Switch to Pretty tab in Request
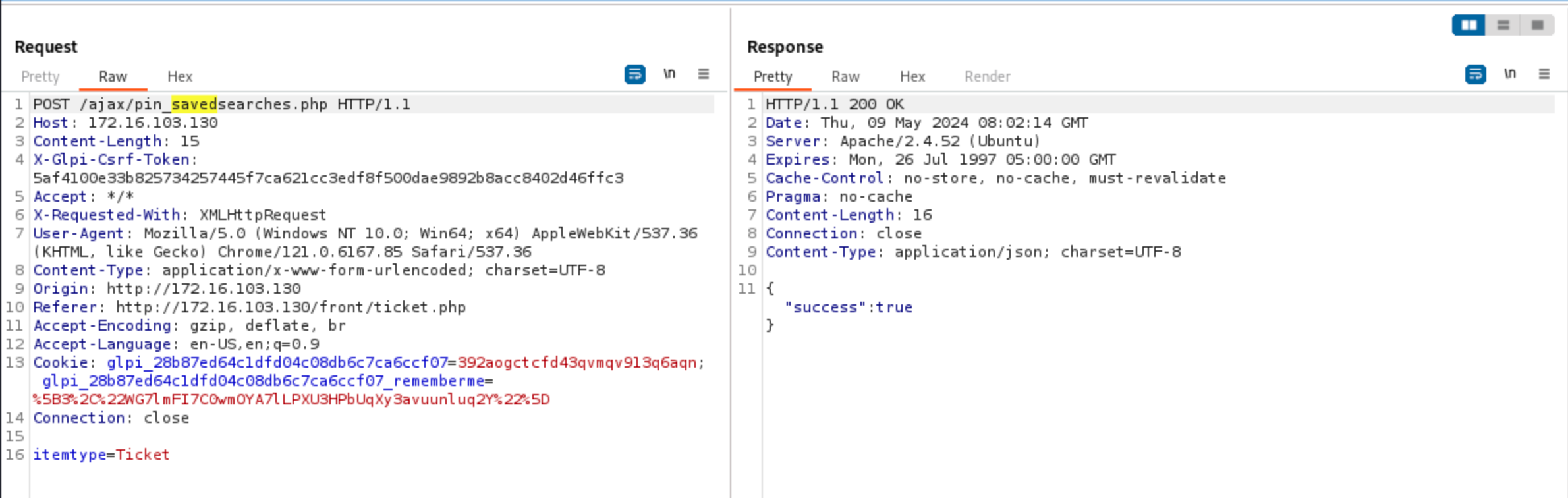 coord(40,76)
